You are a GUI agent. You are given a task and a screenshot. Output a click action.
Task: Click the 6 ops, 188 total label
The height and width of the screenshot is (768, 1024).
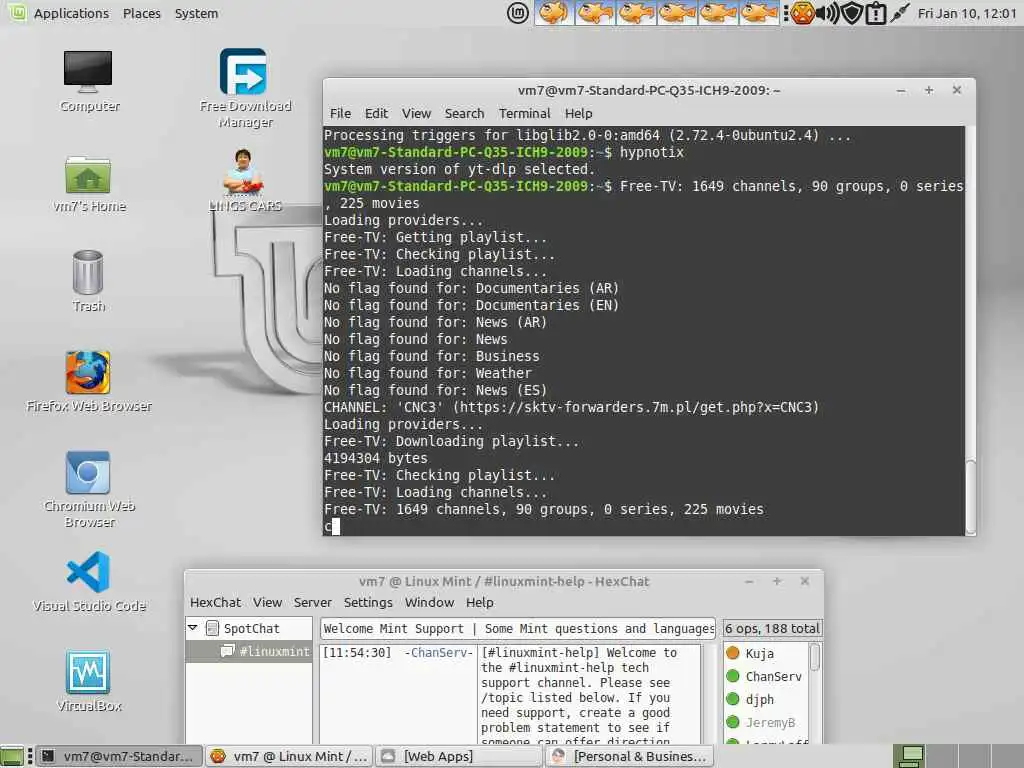[x=772, y=628]
